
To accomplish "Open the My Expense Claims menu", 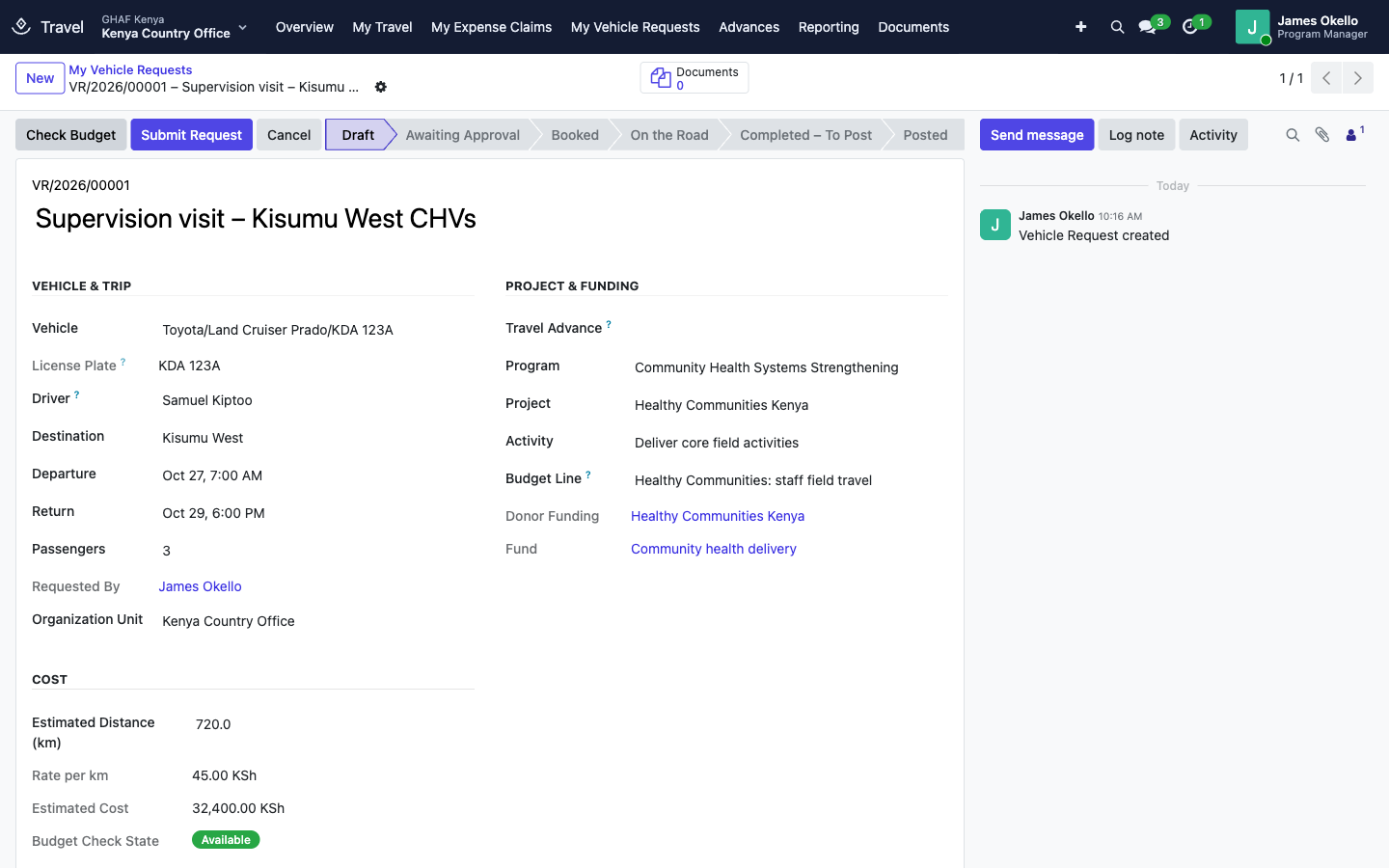I will coord(492,27).
